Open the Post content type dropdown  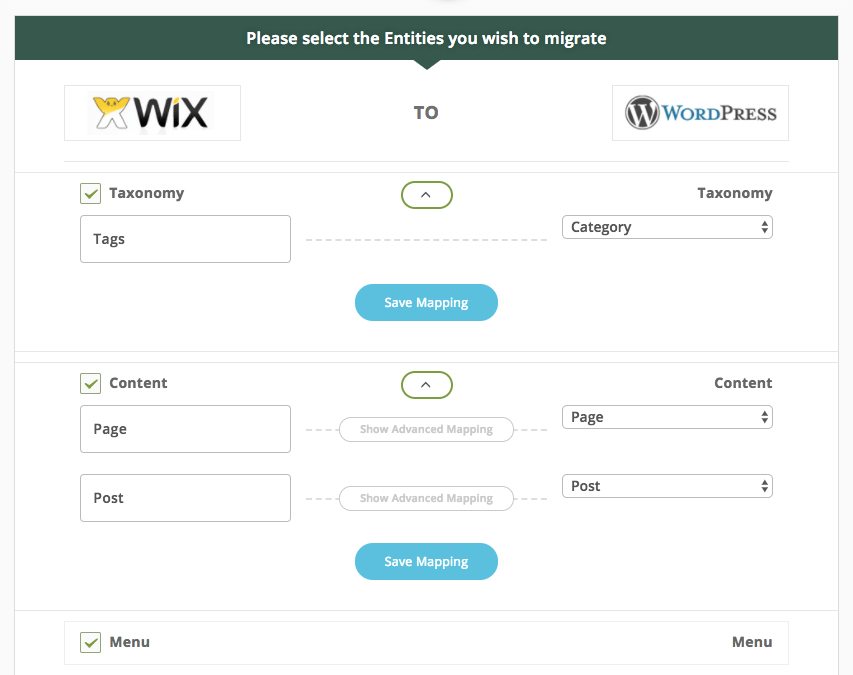666,486
